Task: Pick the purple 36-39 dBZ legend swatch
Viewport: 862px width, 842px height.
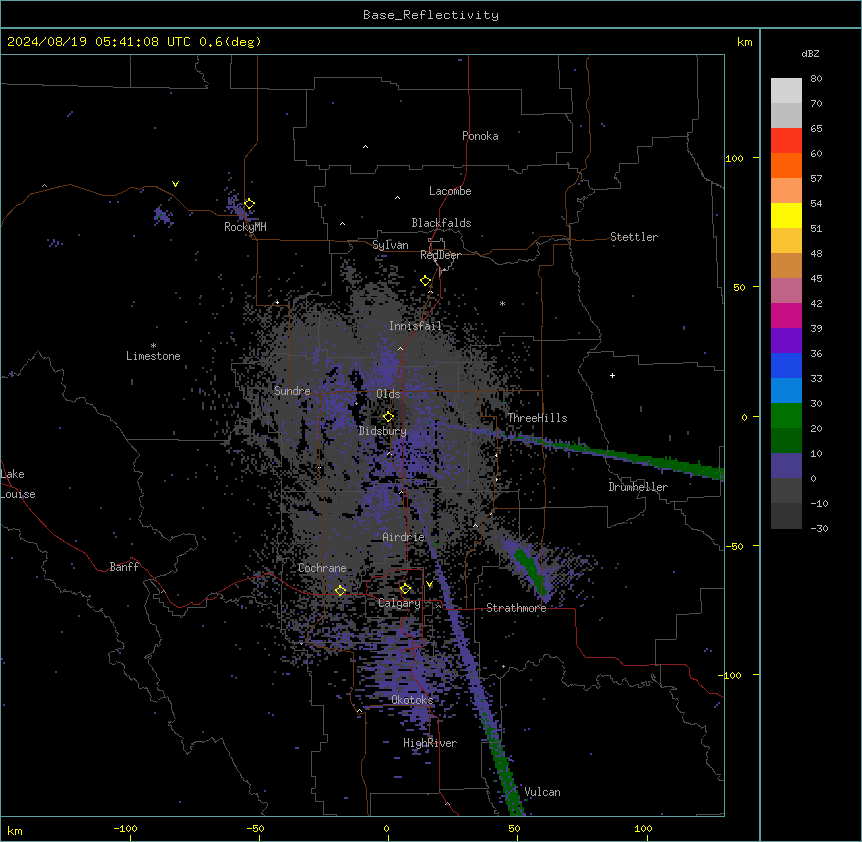Action: [786, 341]
